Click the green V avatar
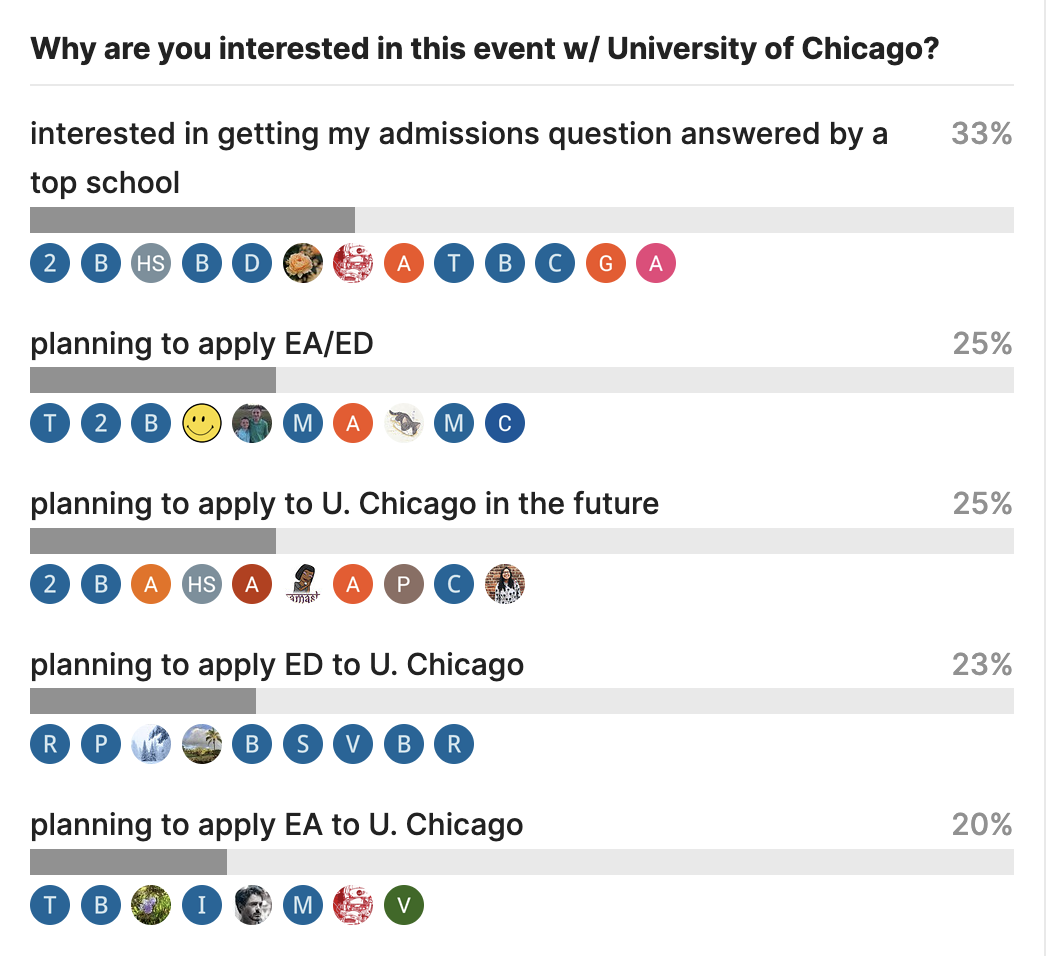 [404, 905]
